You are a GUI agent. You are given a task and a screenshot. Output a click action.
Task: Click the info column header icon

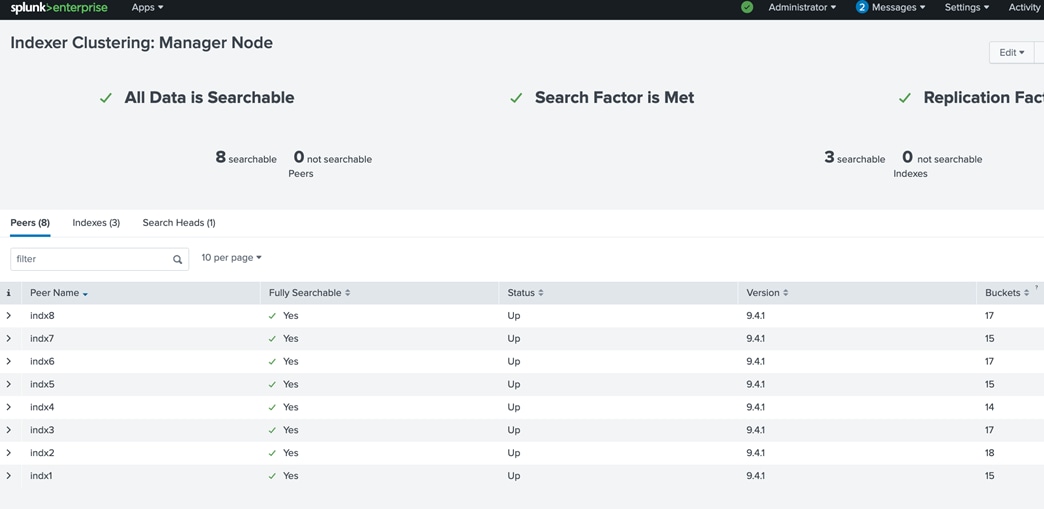point(9,292)
